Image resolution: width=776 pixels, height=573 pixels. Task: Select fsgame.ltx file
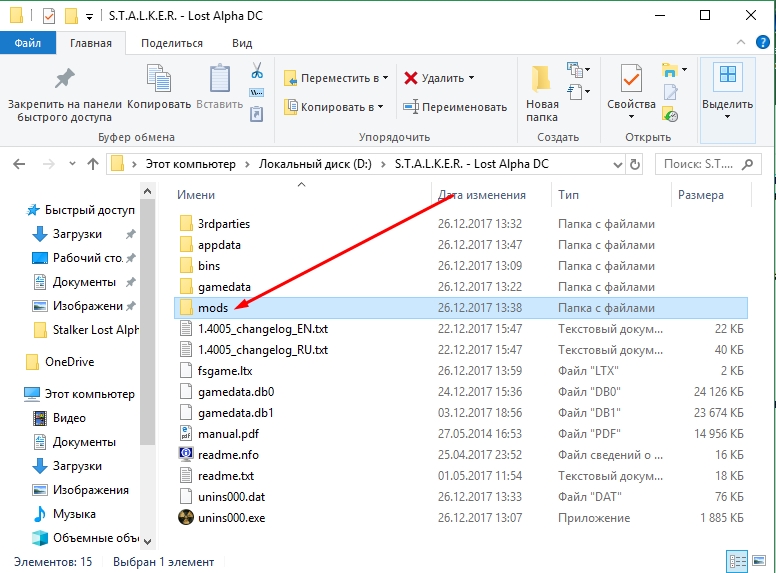point(215,371)
